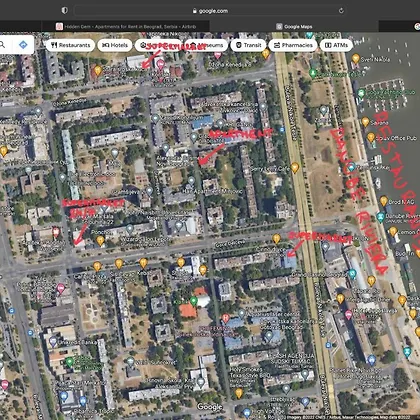Open the privacy shield icon beside address bar
420x420 pixels.
coord(65,11)
